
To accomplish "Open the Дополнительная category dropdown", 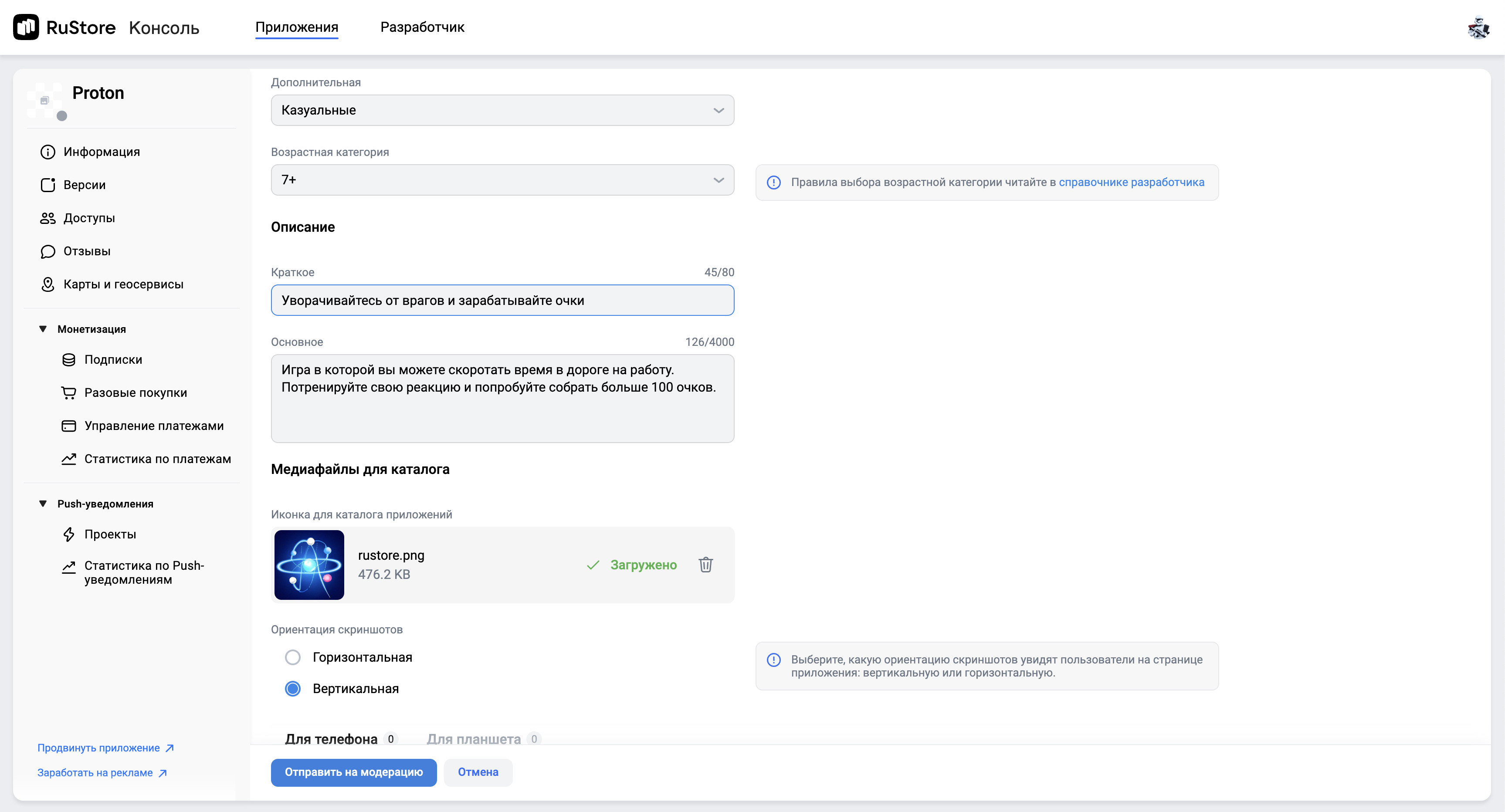I will 502,110.
